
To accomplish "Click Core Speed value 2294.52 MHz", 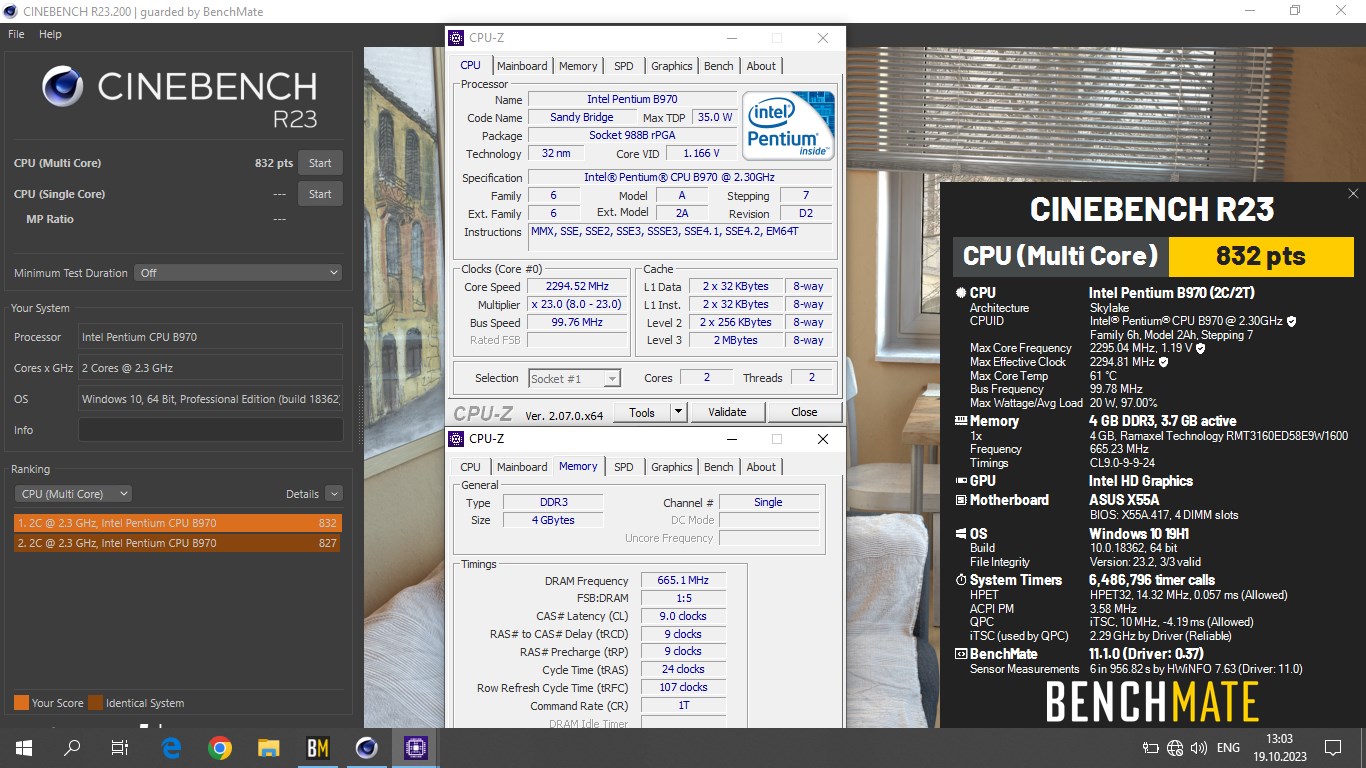I will pos(577,287).
